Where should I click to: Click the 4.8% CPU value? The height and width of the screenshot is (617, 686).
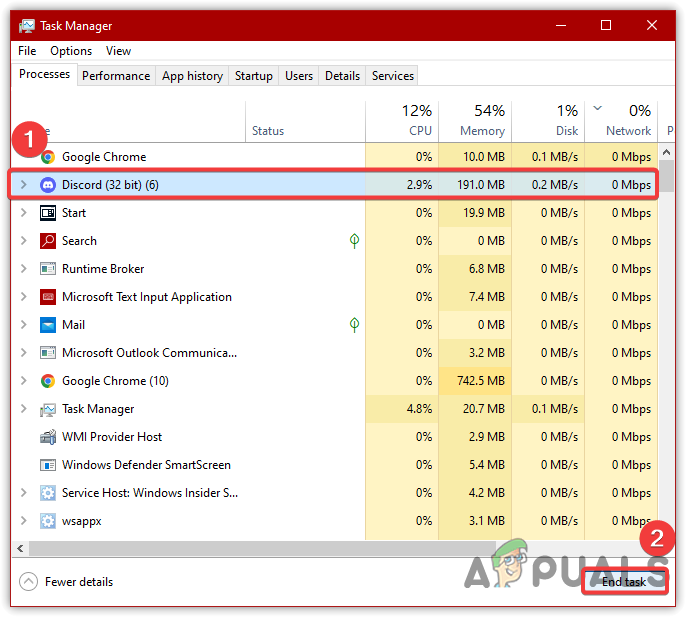[x=419, y=409]
